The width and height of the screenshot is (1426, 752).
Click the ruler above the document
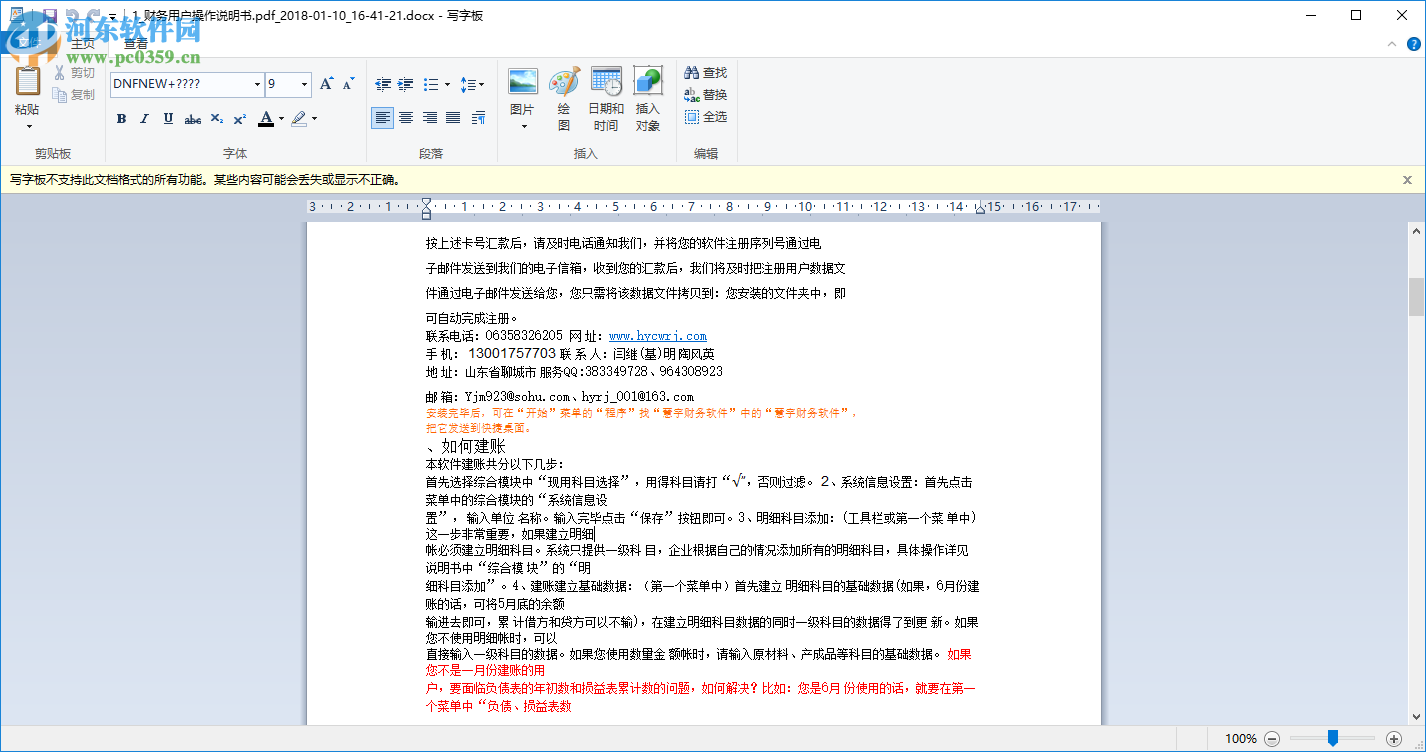[x=700, y=208]
